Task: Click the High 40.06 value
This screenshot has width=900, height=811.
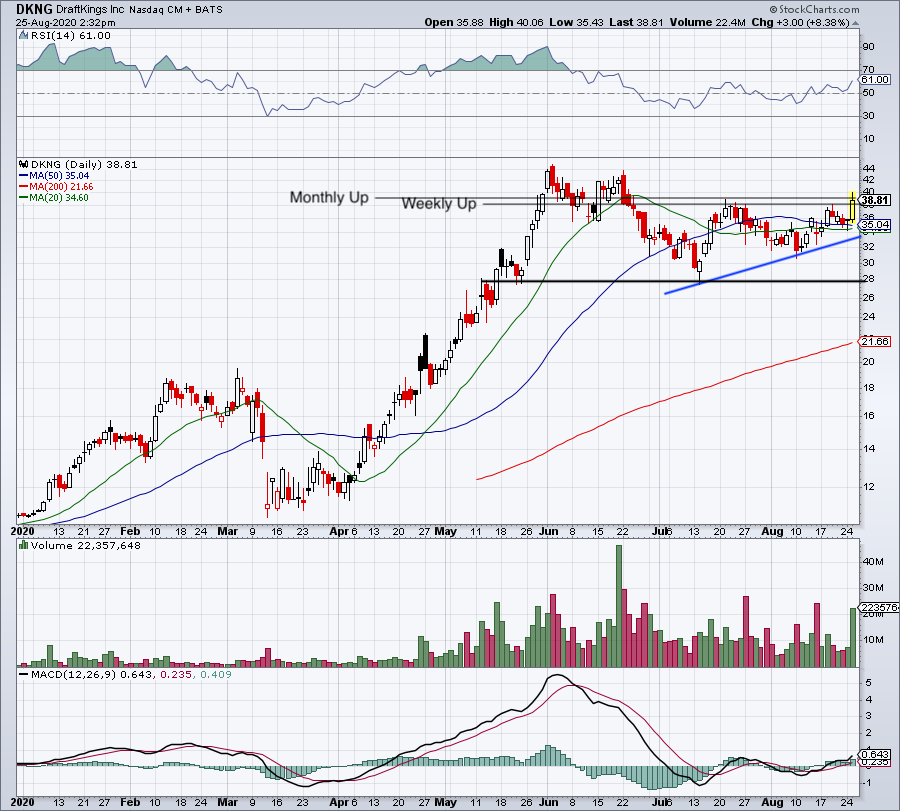Action: (516, 22)
